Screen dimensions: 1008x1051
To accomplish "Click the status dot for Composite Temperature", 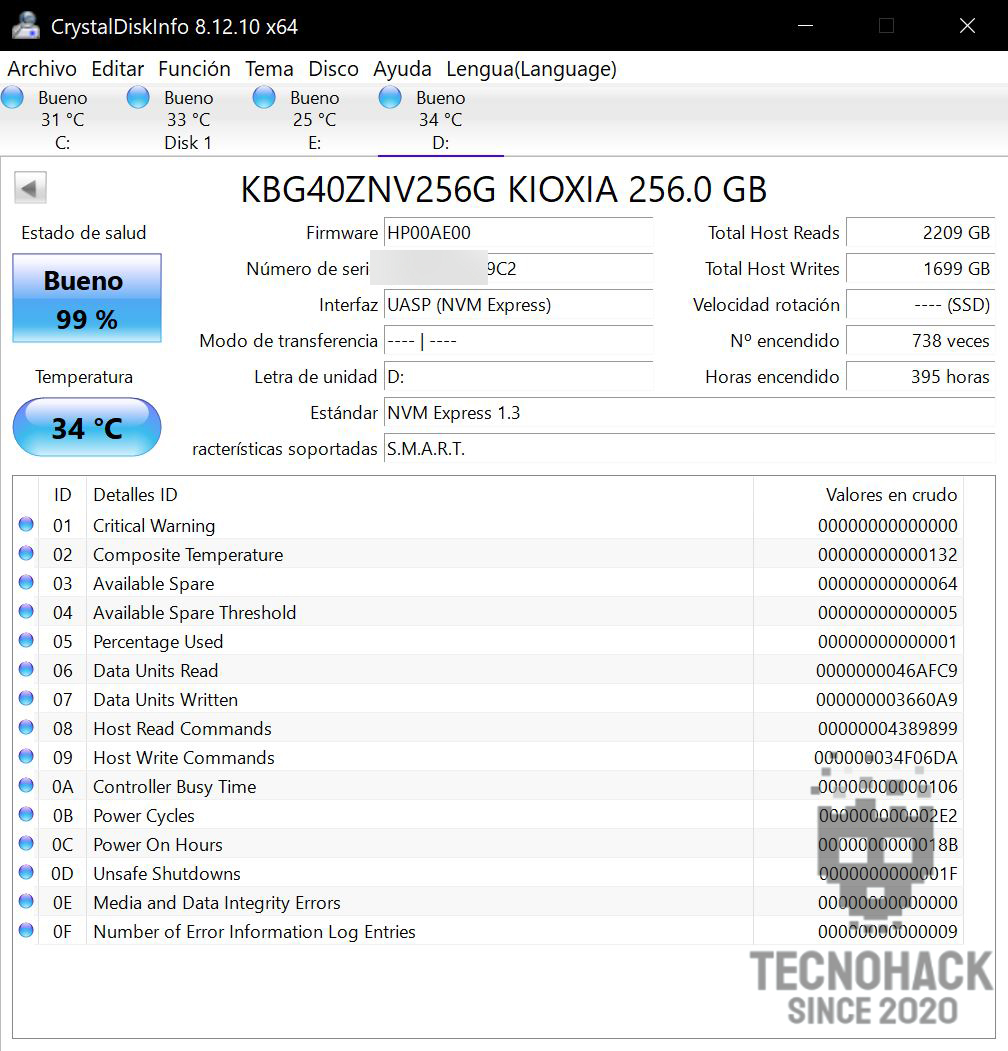I will click(x=26, y=554).
